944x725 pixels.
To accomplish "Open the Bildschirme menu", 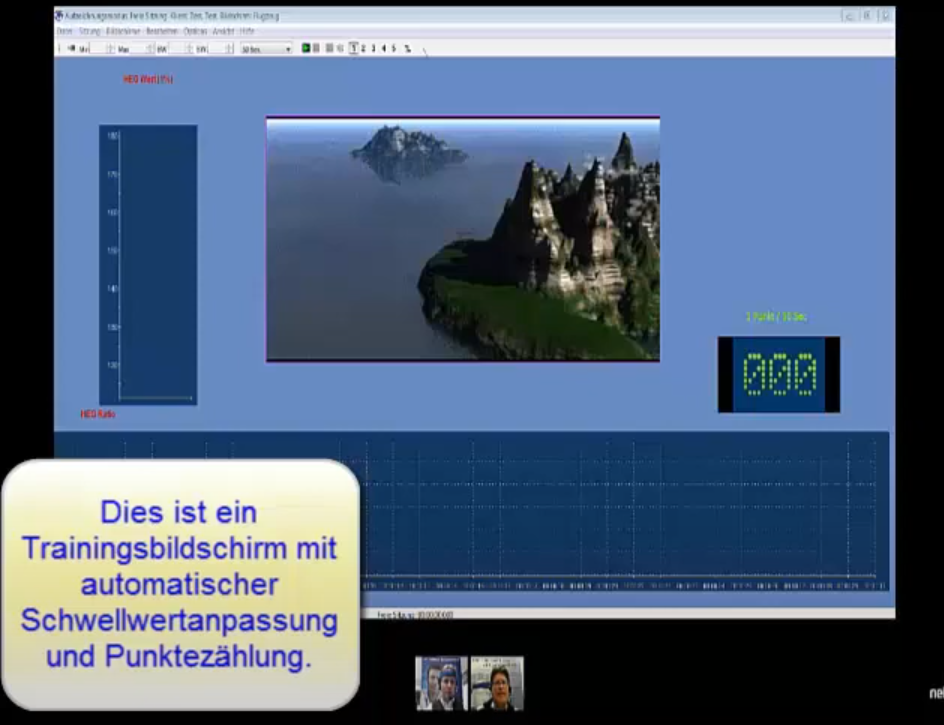I will tap(123, 31).
